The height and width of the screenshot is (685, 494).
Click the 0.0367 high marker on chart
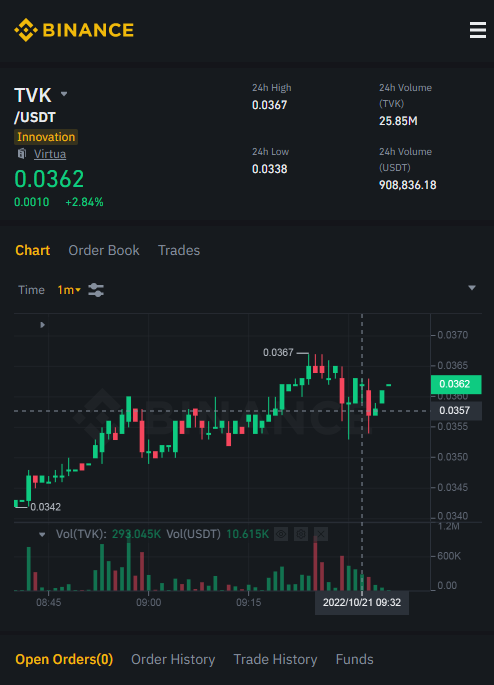(x=278, y=353)
